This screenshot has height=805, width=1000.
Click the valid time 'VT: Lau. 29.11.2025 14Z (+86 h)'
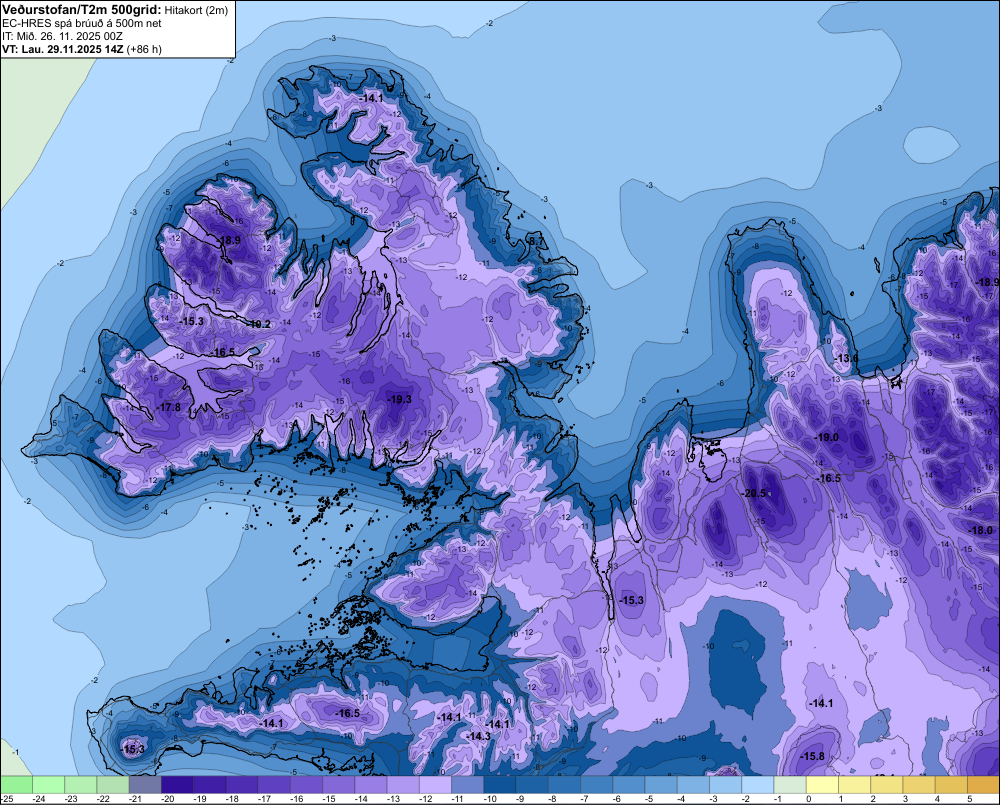click(82, 49)
